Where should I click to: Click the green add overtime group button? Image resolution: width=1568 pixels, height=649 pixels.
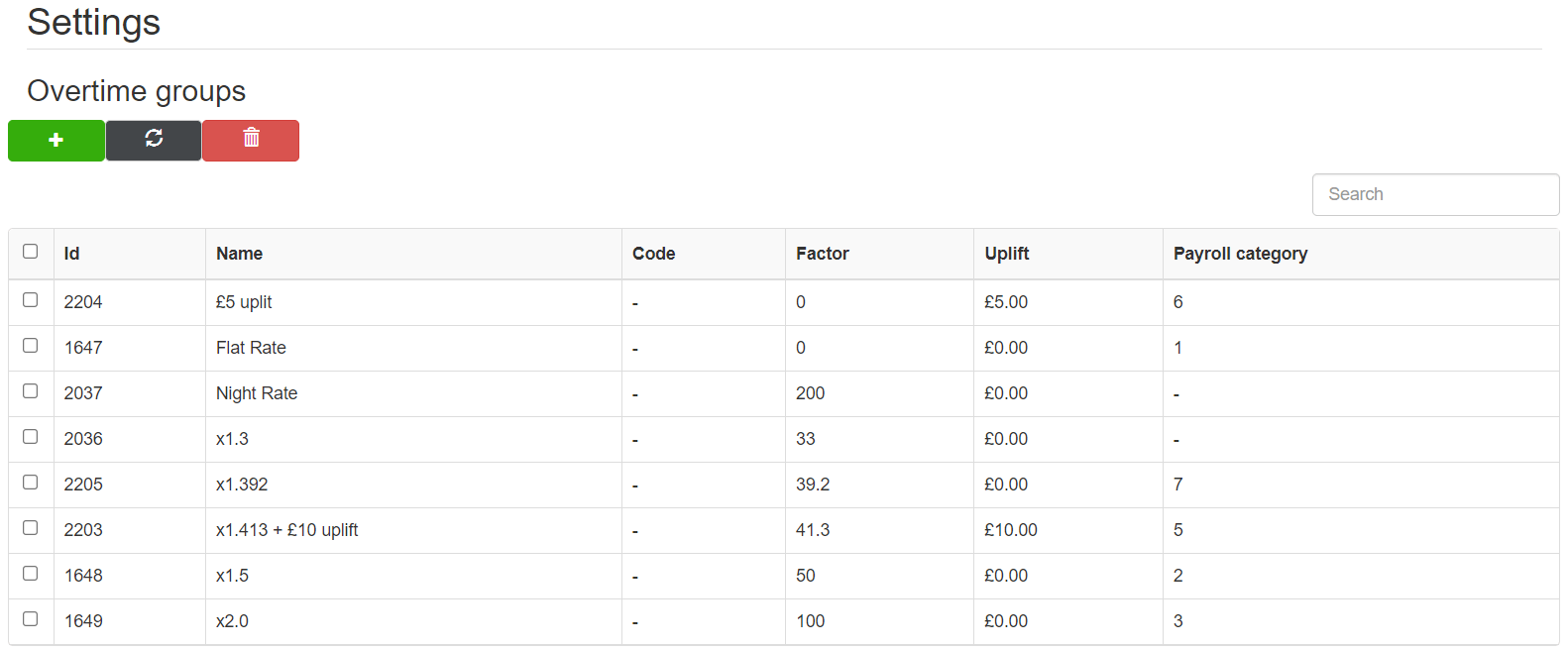[56, 140]
